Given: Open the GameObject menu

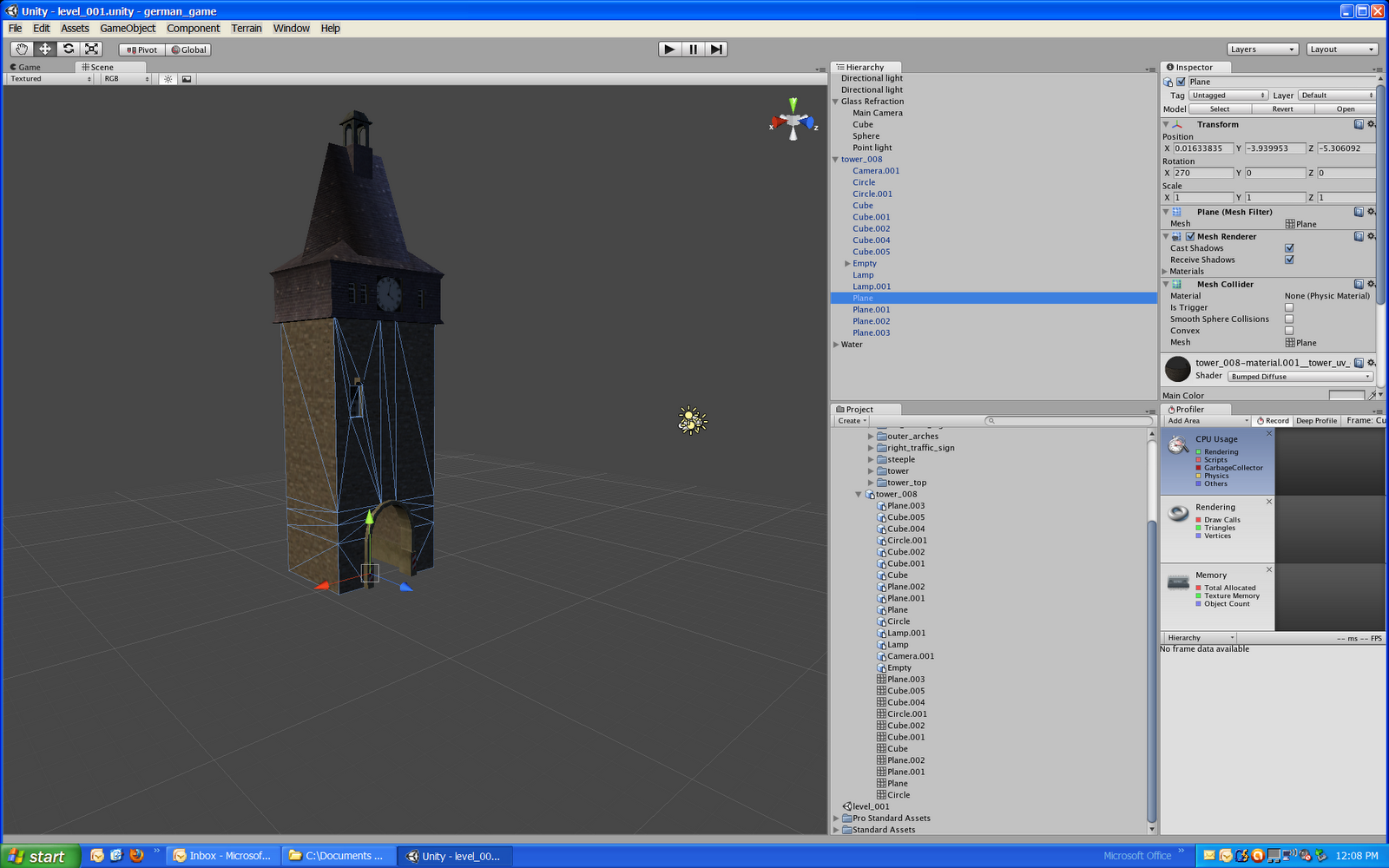Looking at the screenshot, I should pyautogui.click(x=128, y=28).
